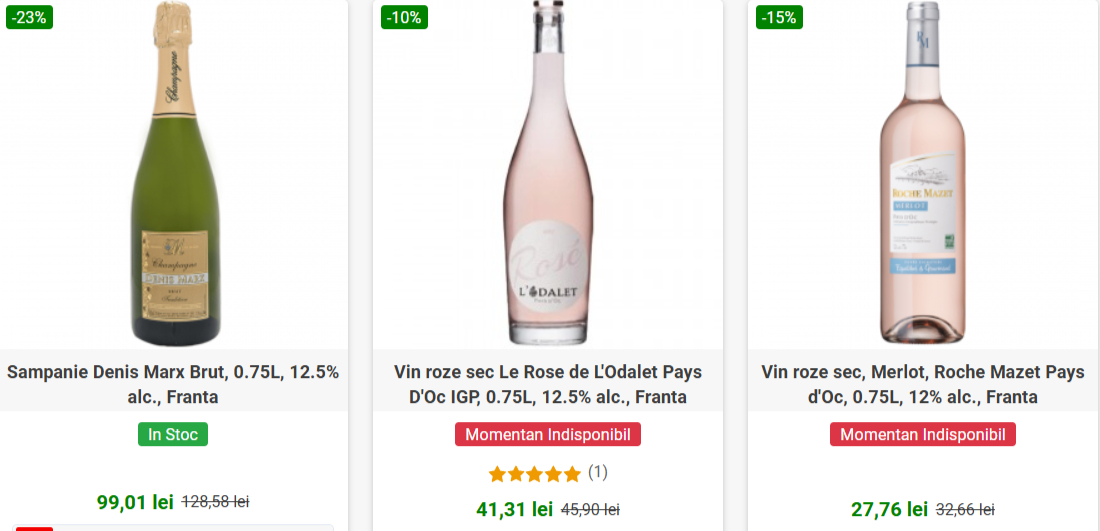Open the Le Rose de L'Odalet title link
The image size is (1100, 531).
[548, 384]
